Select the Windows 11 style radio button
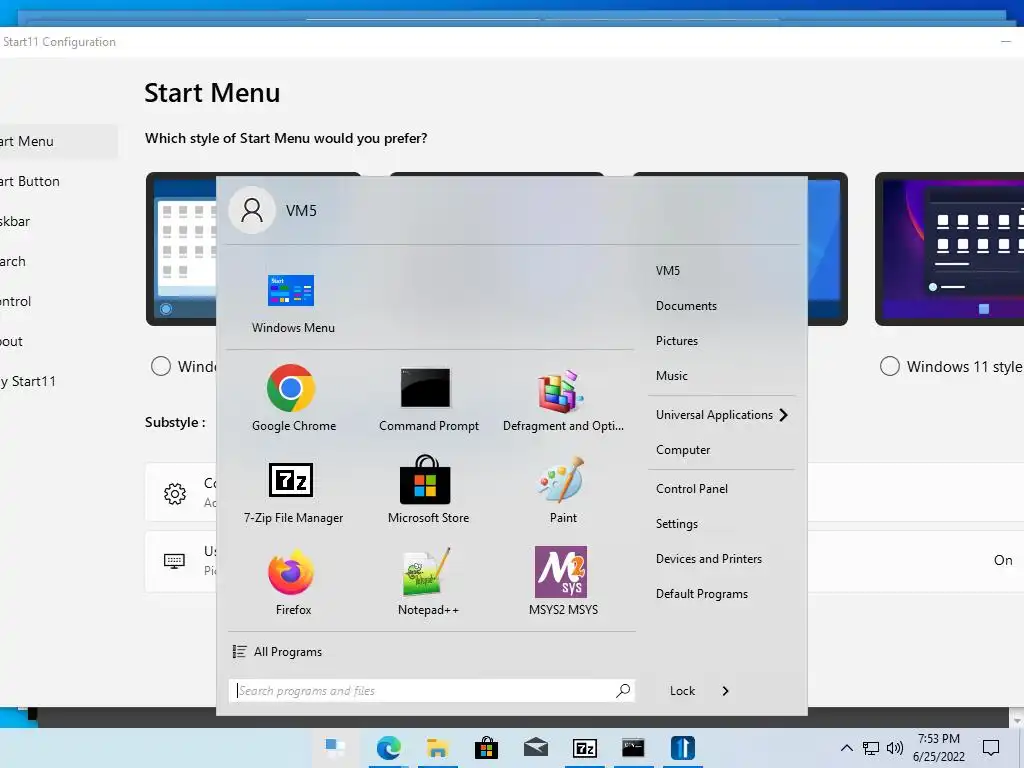 click(x=889, y=366)
